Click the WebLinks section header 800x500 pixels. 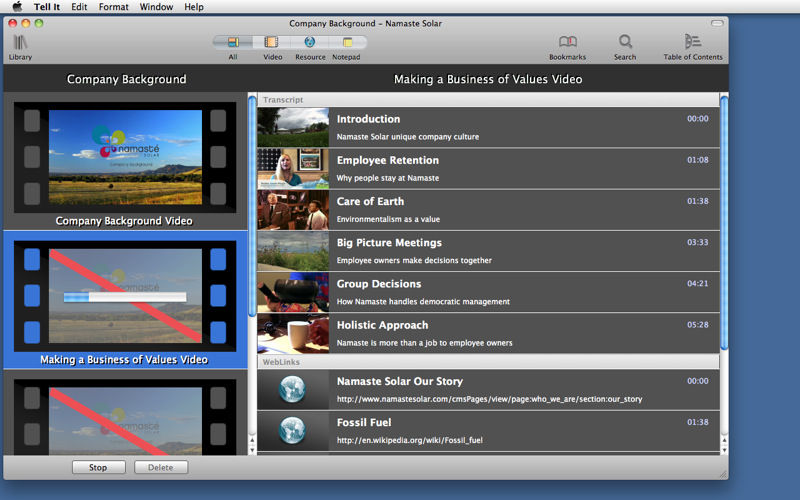click(488, 362)
